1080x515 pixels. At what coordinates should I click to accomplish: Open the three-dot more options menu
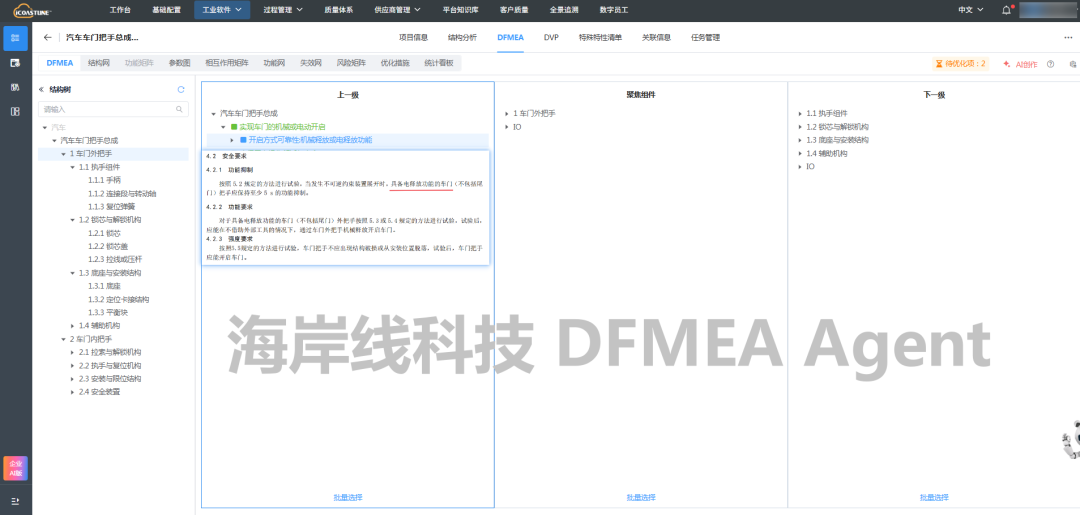point(1067,37)
